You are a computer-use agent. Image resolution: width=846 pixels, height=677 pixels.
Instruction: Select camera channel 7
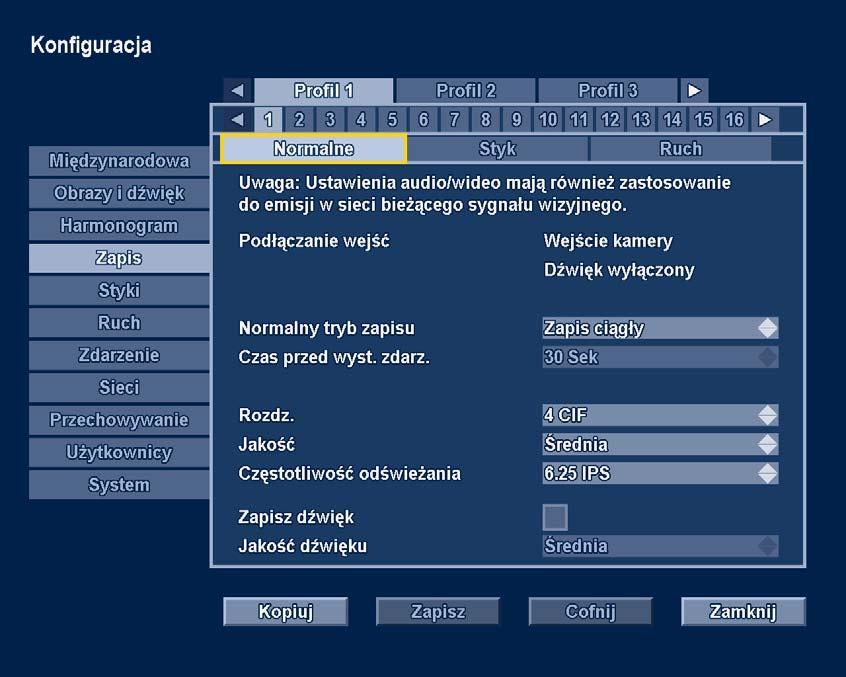coord(454,120)
